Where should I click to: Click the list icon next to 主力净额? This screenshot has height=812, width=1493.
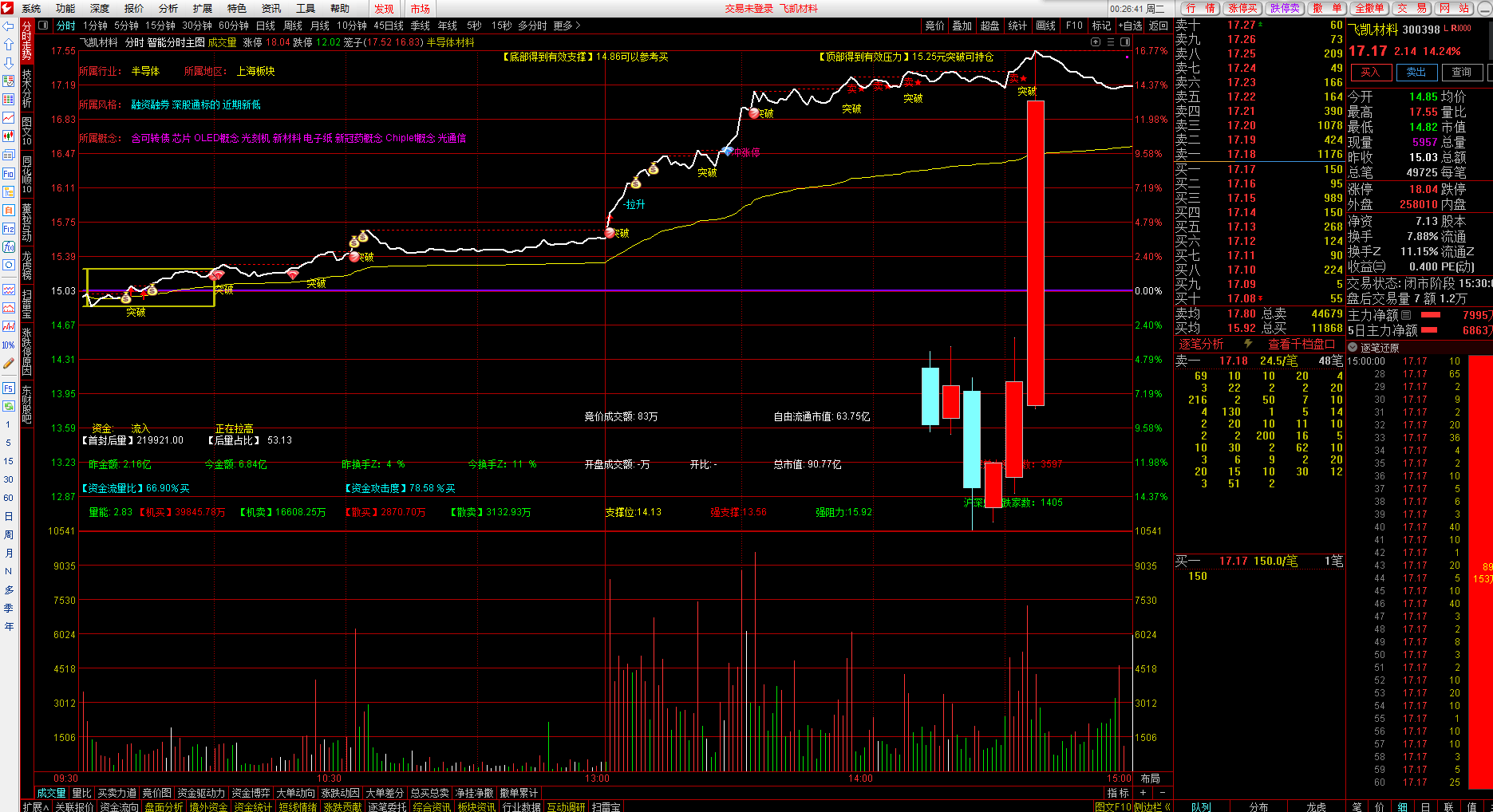pos(1406,315)
